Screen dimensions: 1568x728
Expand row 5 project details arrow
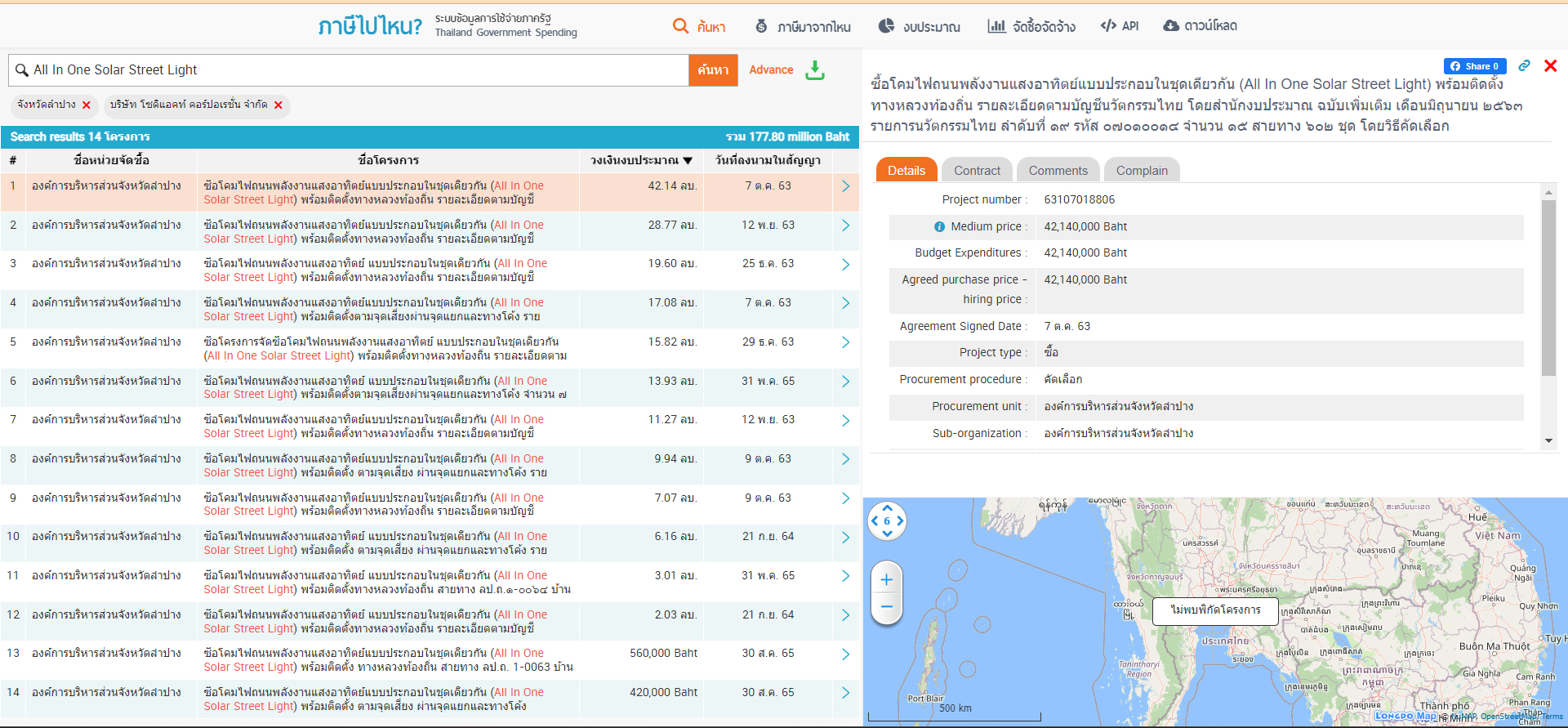[x=845, y=342]
